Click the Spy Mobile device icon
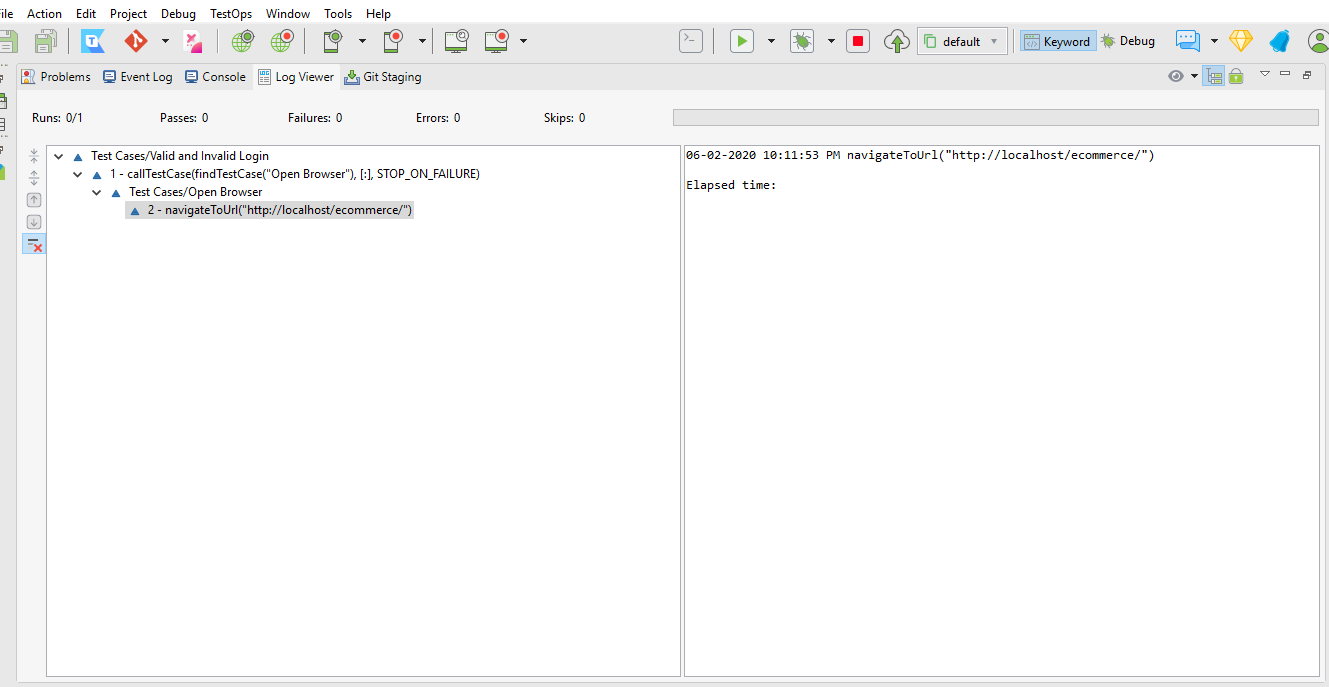Image resolution: width=1329 pixels, height=687 pixels. pyautogui.click(x=334, y=41)
